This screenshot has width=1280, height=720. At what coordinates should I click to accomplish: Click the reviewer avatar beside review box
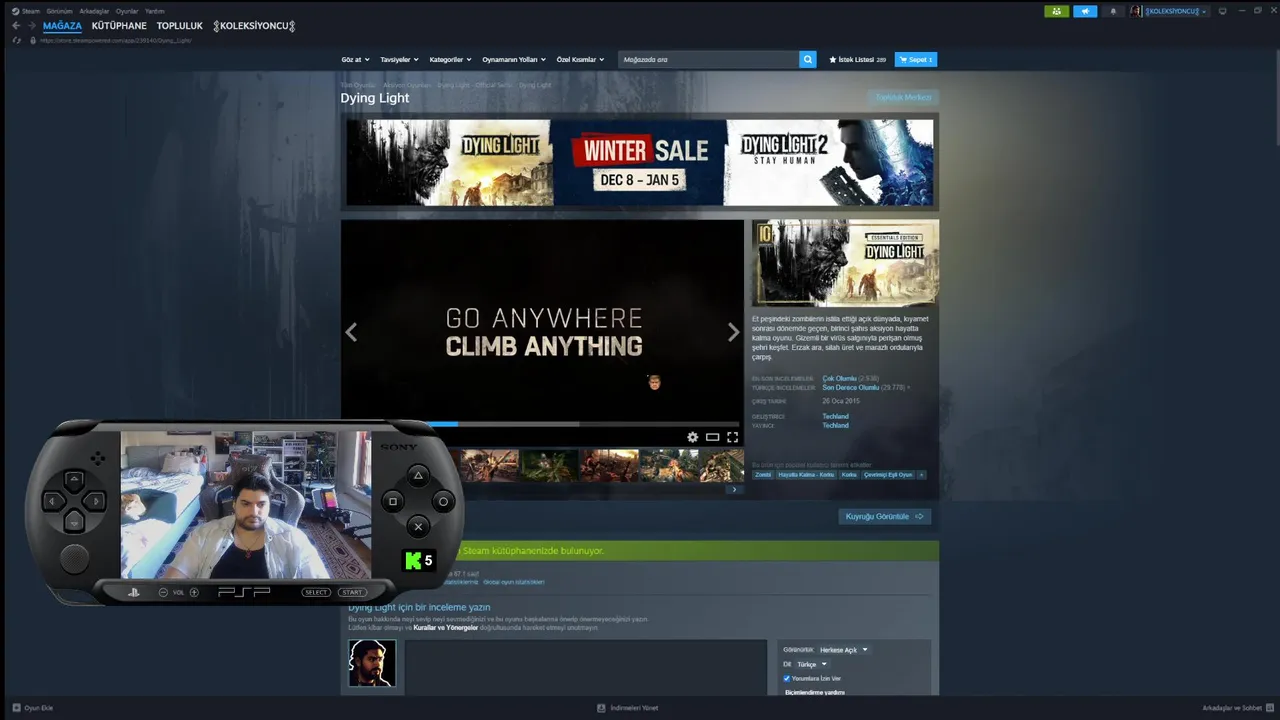[x=372, y=663]
